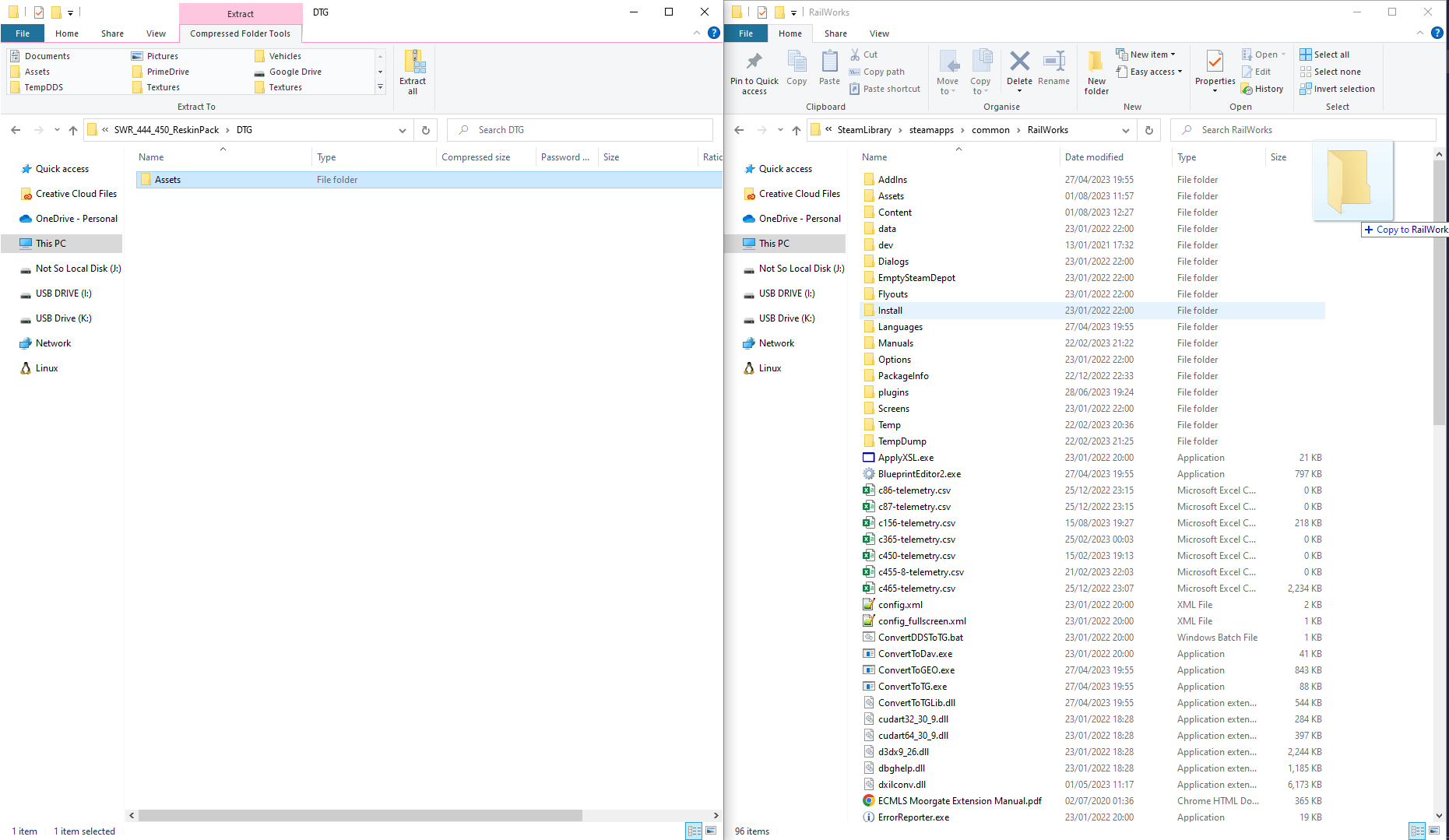Open the View tab in RailWorks window
Viewport: 1449px width, 840px height.
coord(879,33)
